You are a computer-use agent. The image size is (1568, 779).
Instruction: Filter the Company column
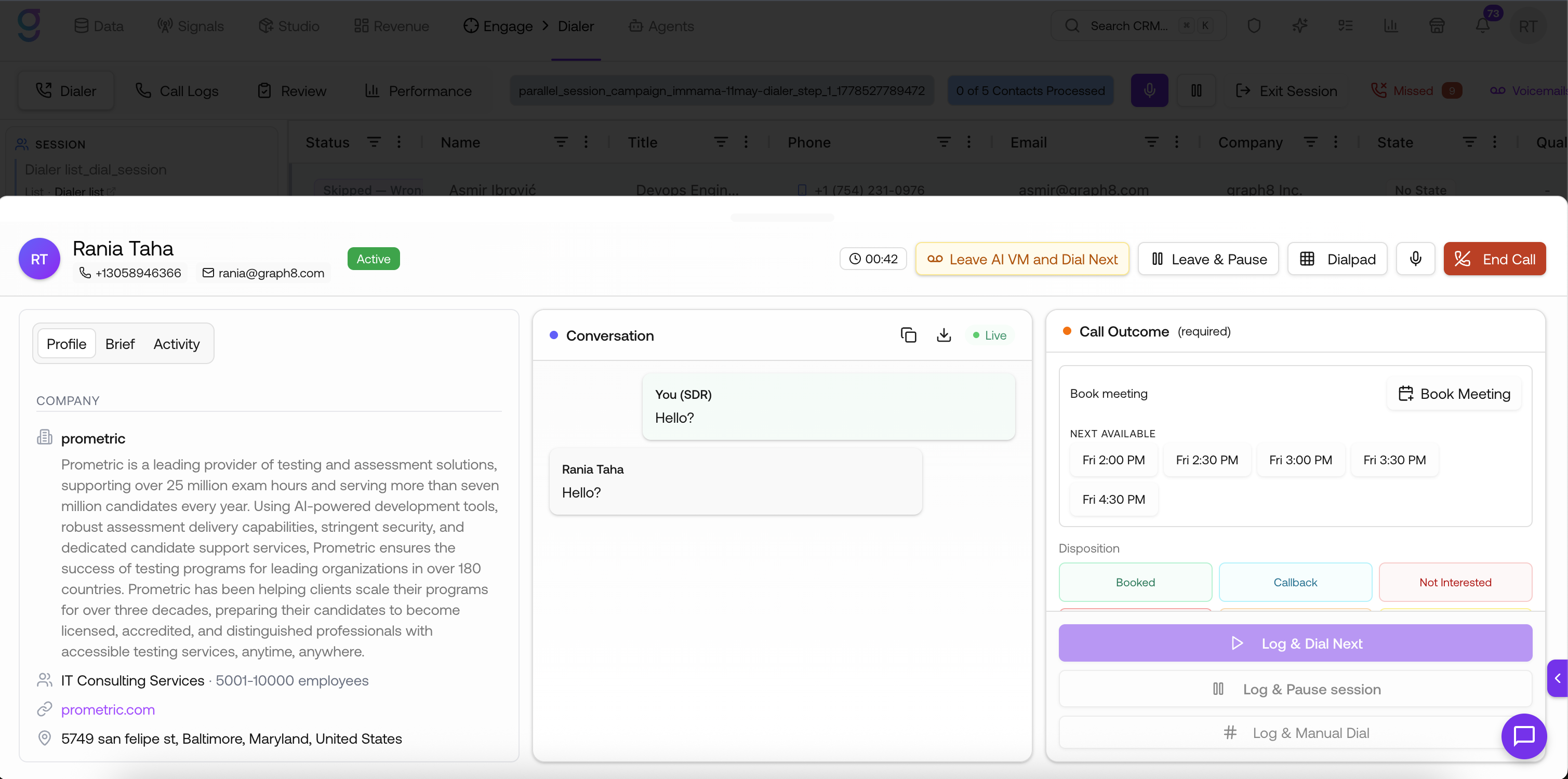pyautogui.click(x=1310, y=142)
